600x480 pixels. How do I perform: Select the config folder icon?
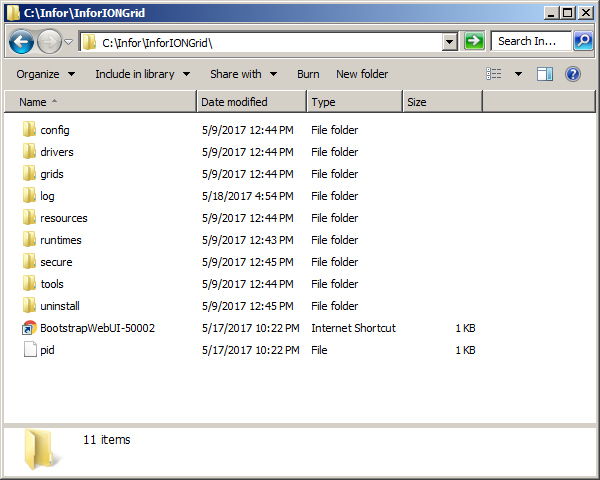29,130
